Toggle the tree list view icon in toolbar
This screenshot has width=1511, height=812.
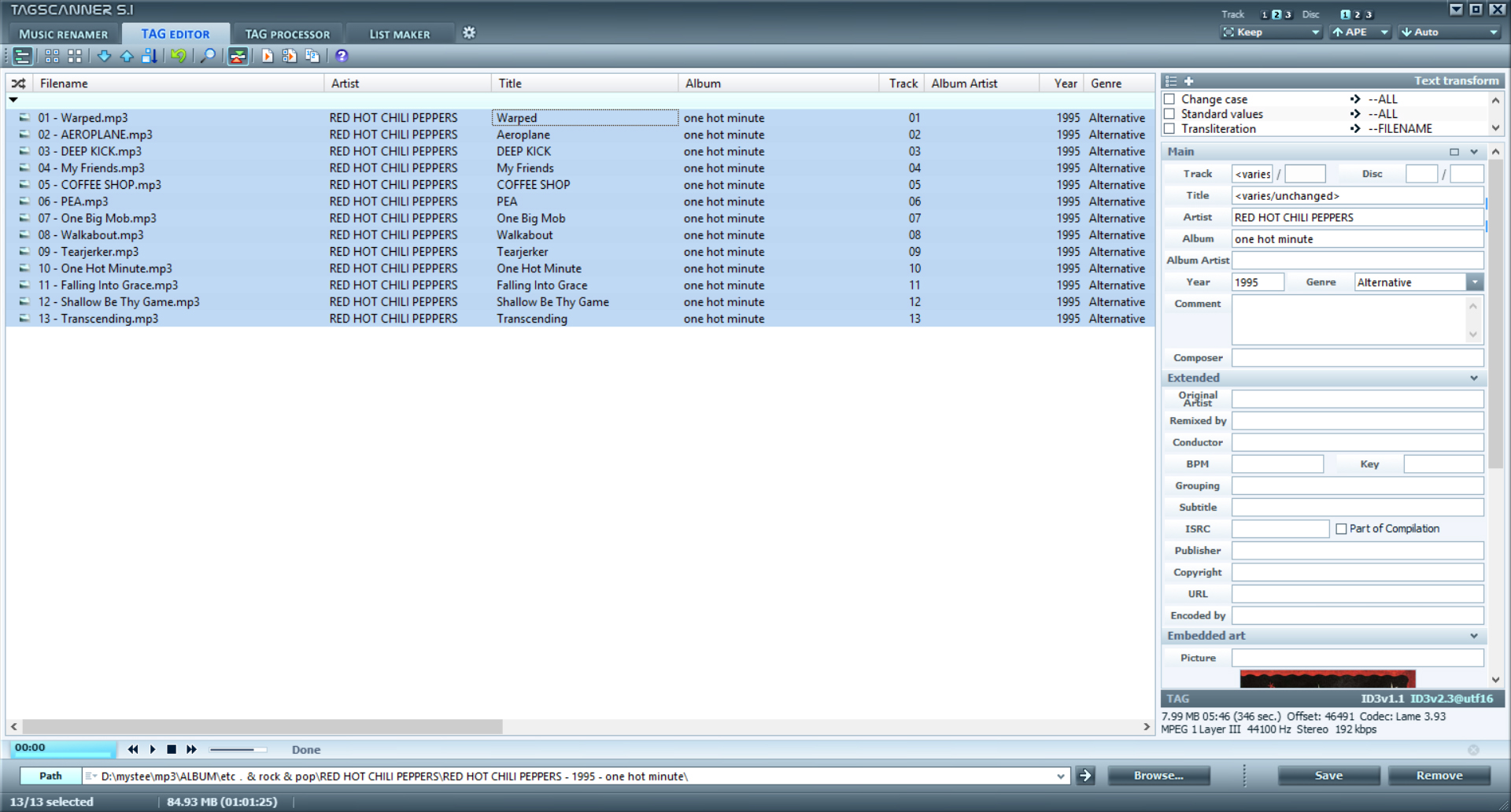22,56
